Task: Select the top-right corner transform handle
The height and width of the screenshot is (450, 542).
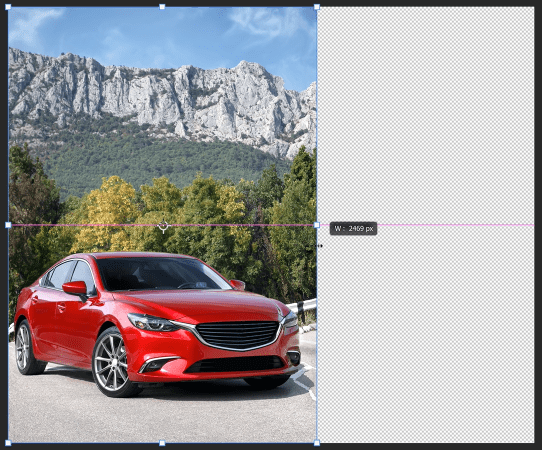Action: pos(317,7)
